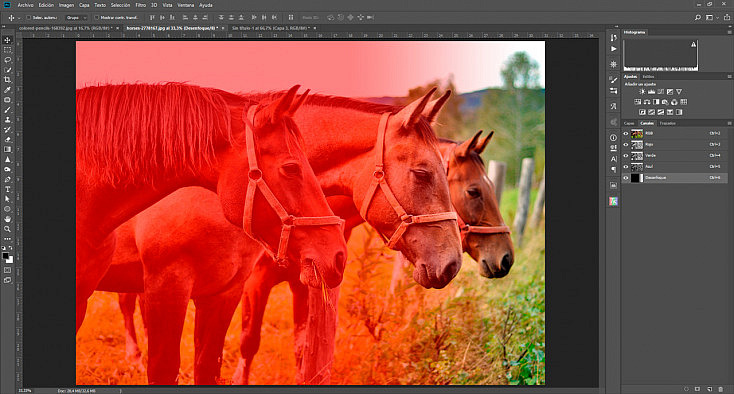Add a Black & White adjustment

656,102
